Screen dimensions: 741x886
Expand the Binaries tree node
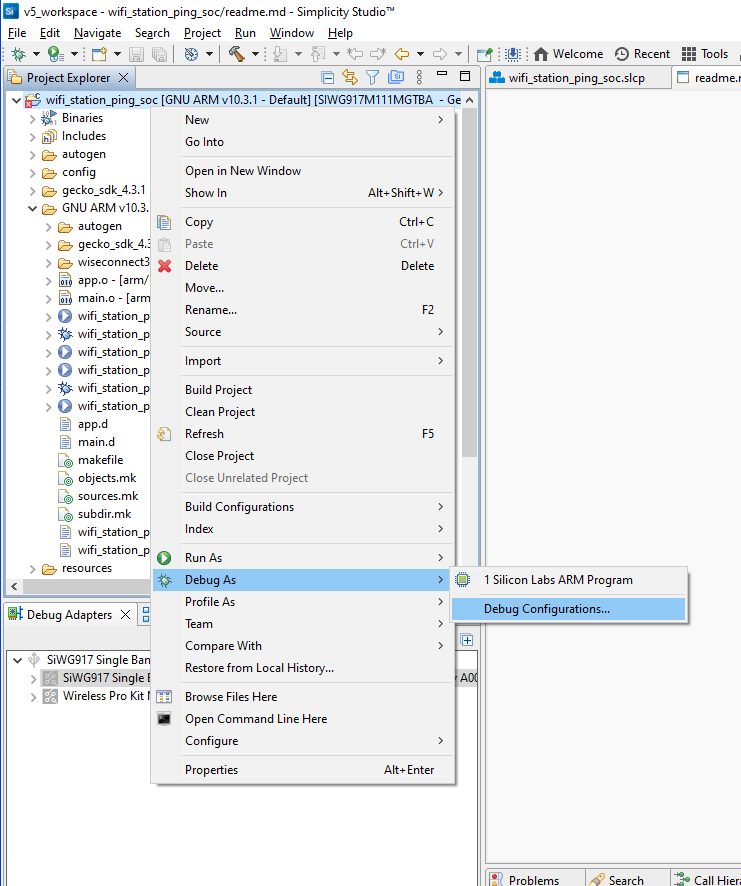pos(32,118)
